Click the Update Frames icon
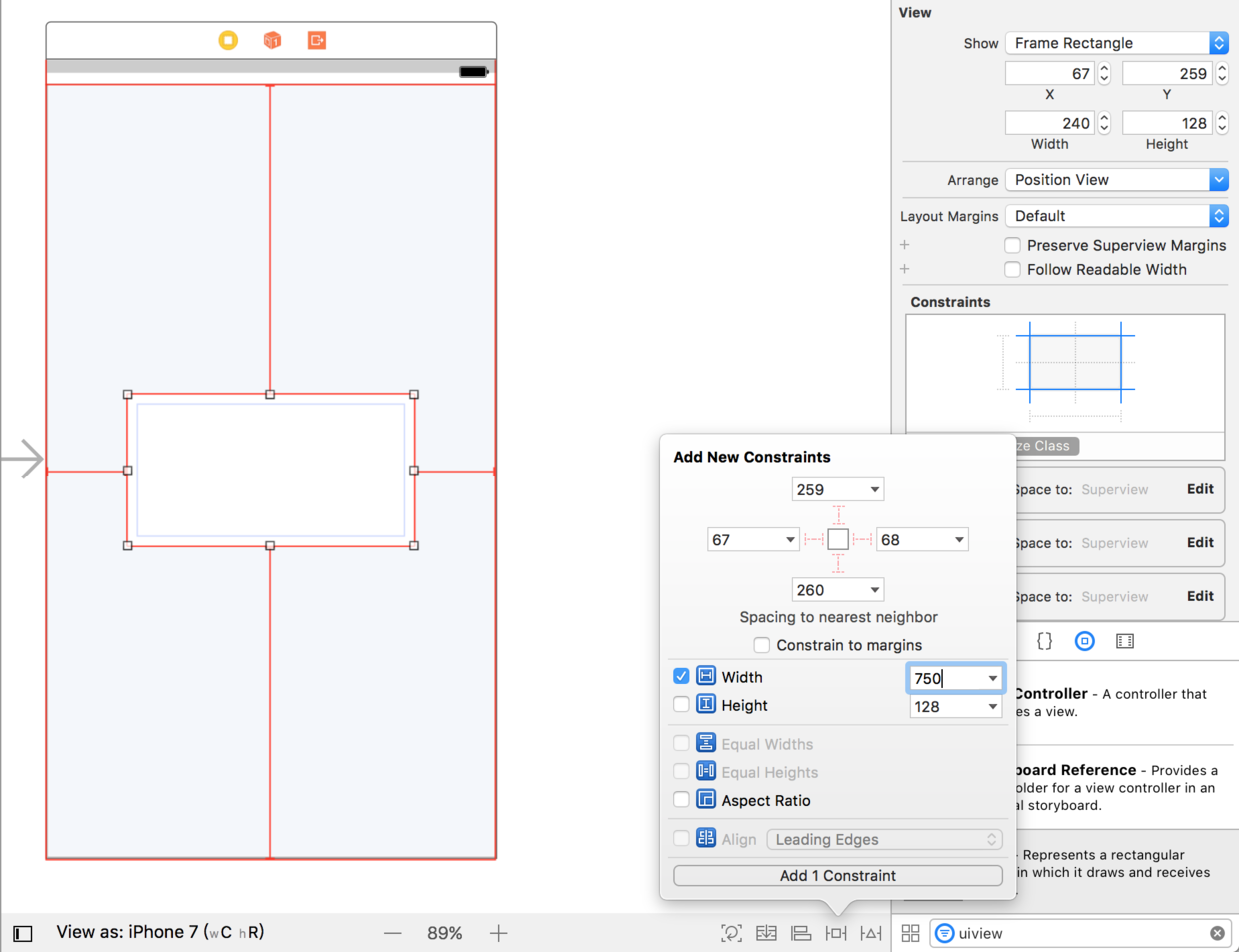Screen dimensions: 1239x952 tap(731, 933)
